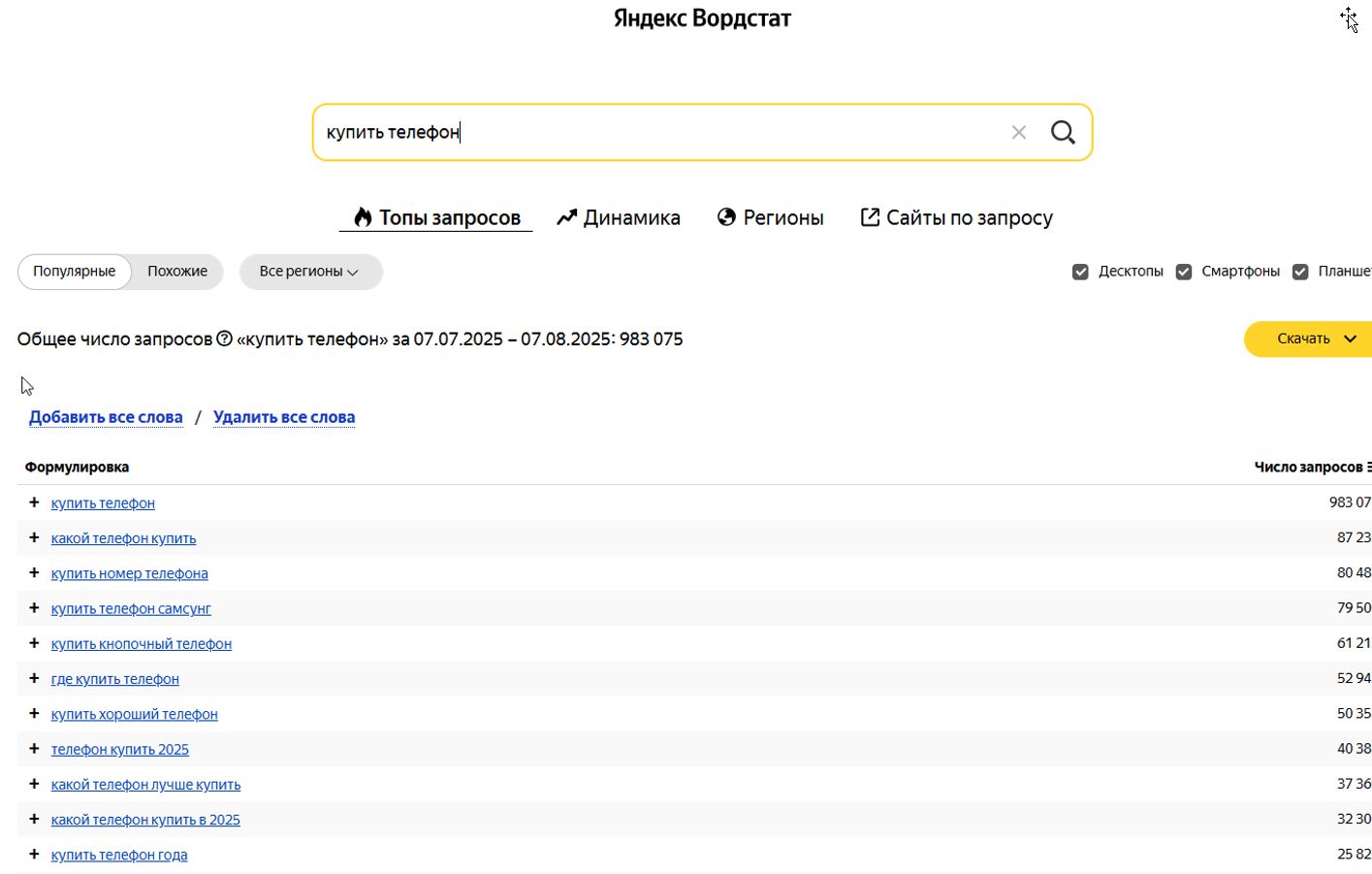1372x874 pixels.
Task: Open the Все регионы dropdown
Action: click(310, 272)
